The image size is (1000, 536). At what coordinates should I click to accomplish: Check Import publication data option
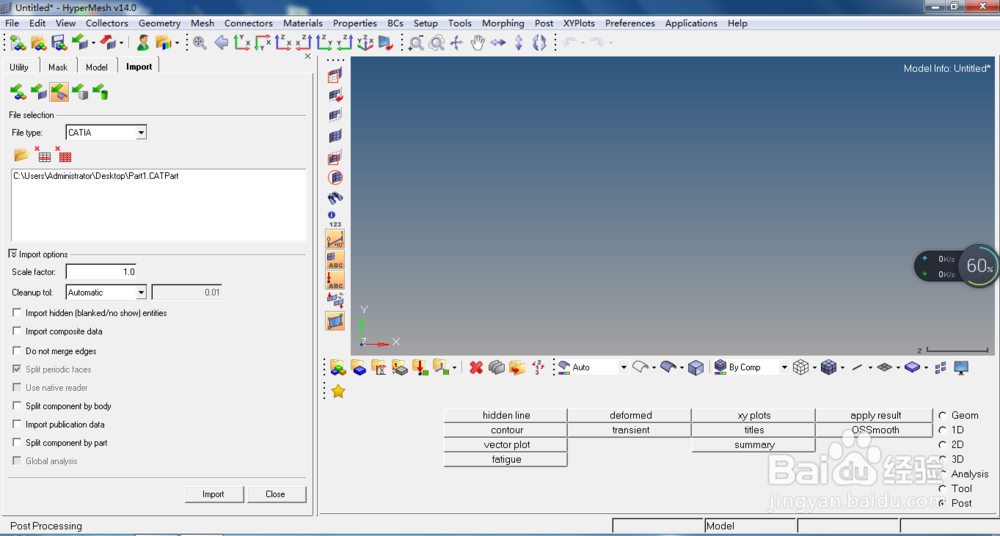coord(17,424)
